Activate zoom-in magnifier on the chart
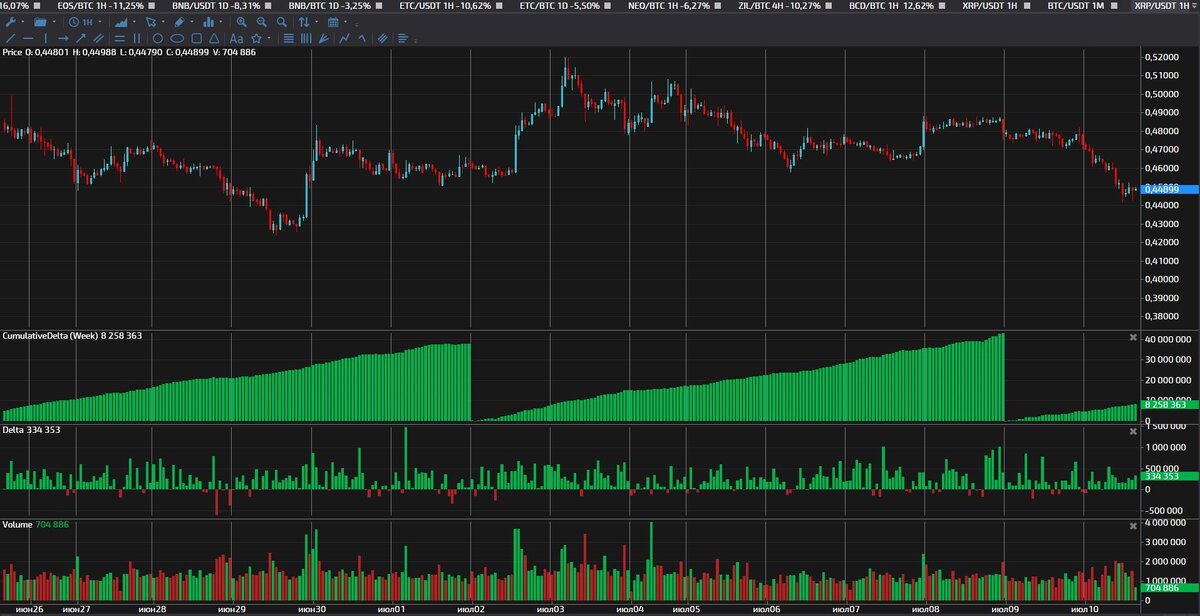The height and width of the screenshot is (616, 1200). click(x=242, y=21)
